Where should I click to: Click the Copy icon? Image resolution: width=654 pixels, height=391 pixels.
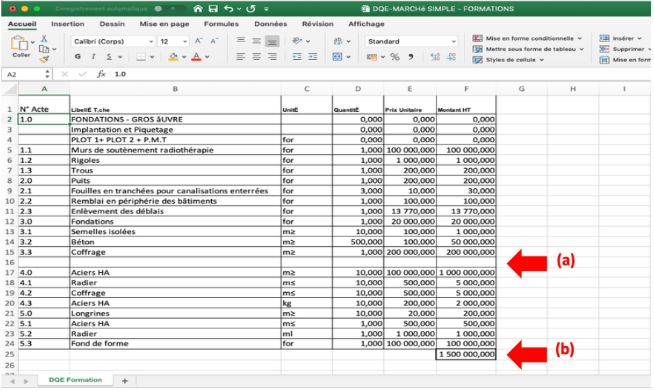click(44, 49)
